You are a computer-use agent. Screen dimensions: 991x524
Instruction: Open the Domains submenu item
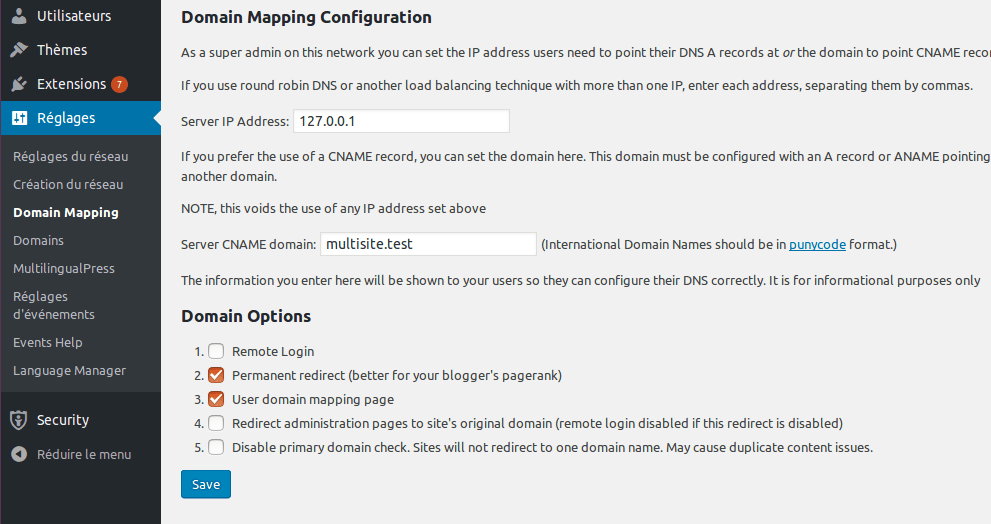[38, 240]
